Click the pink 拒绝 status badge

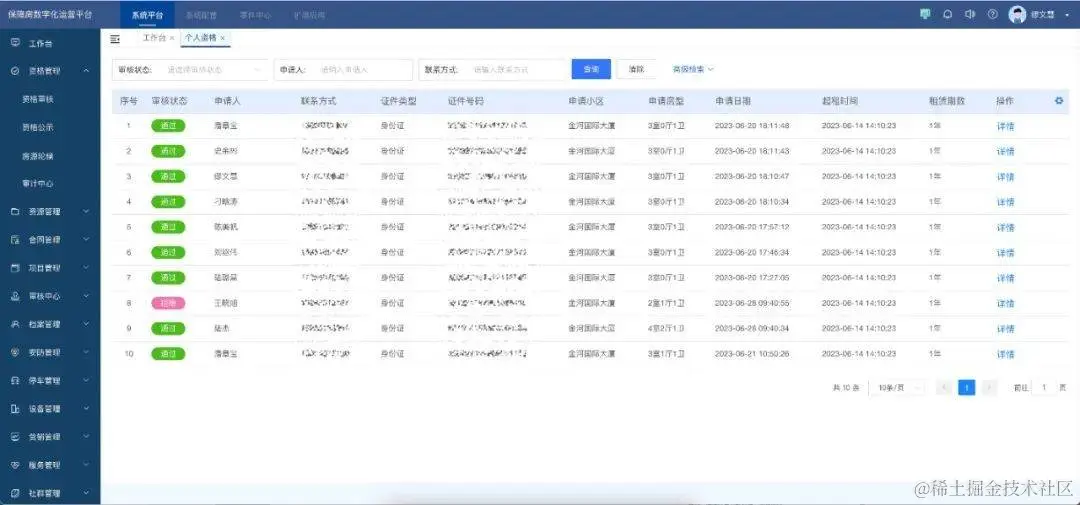[168, 303]
